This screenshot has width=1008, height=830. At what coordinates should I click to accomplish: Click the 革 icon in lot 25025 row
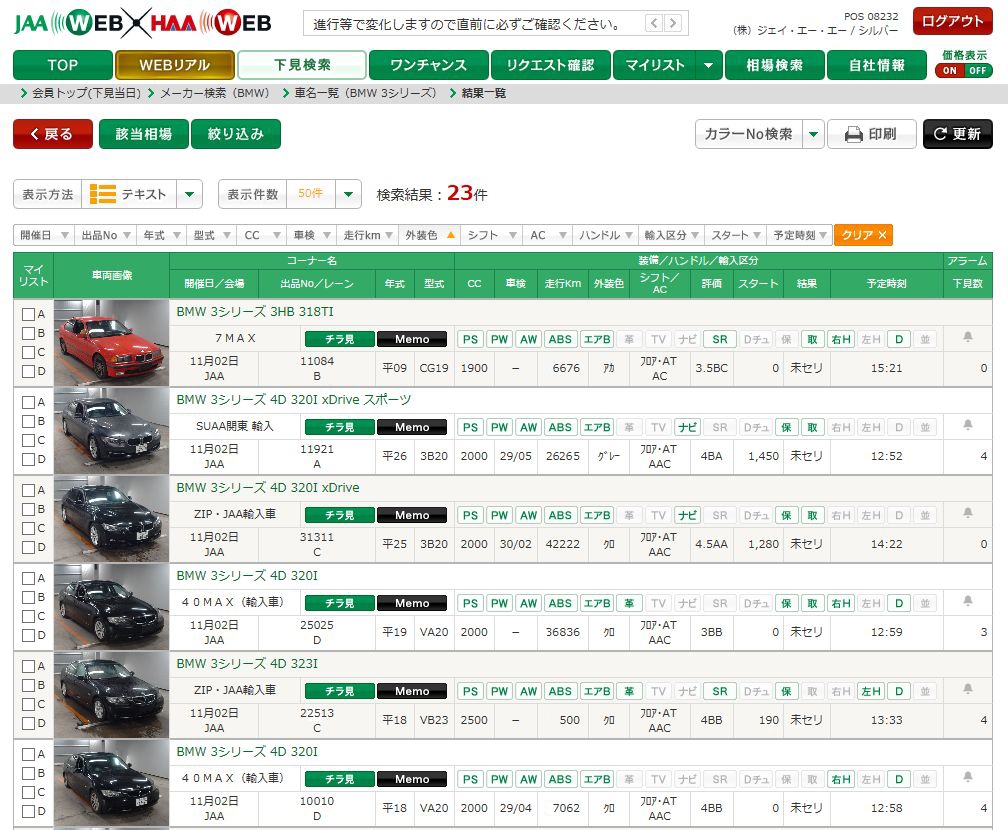pyautogui.click(x=629, y=604)
